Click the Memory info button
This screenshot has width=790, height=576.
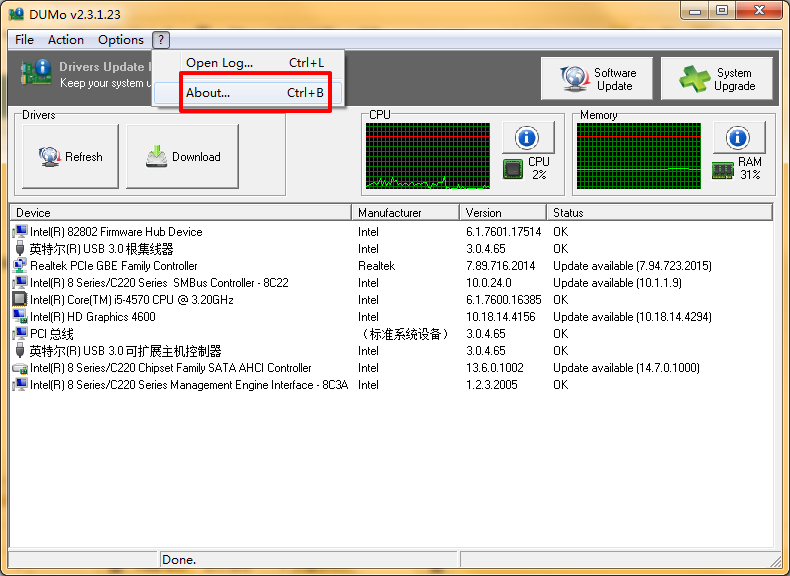tap(739, 138)
